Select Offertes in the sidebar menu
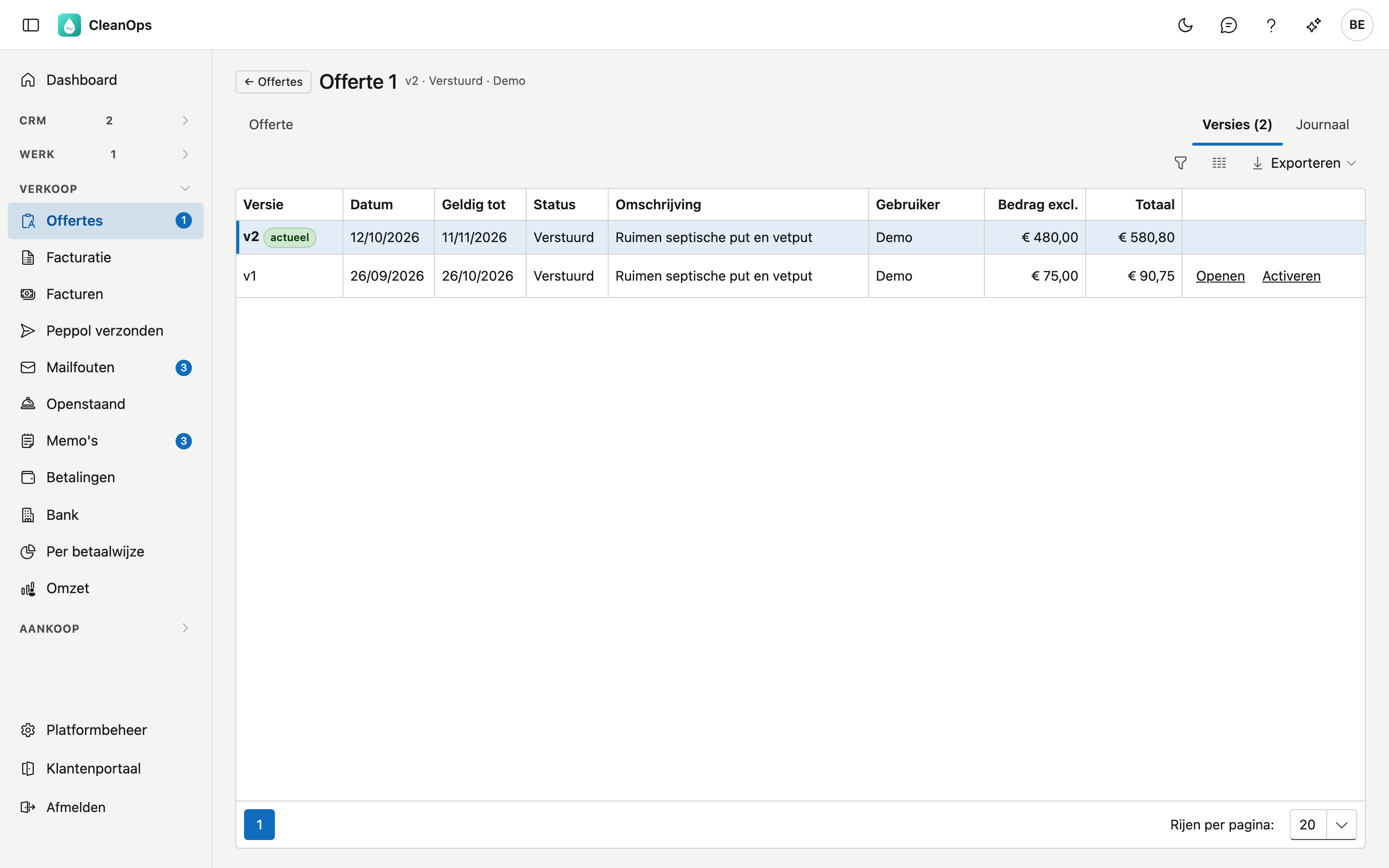The width and height of the screenshot is (1389, 868). 106,220
